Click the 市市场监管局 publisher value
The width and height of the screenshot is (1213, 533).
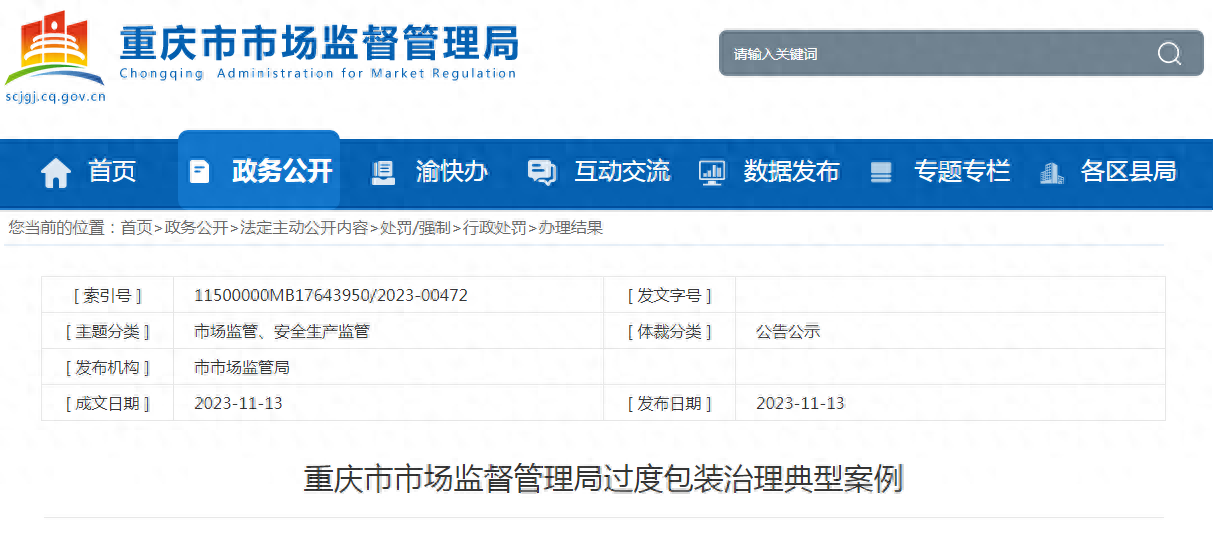tap(242, 368)
